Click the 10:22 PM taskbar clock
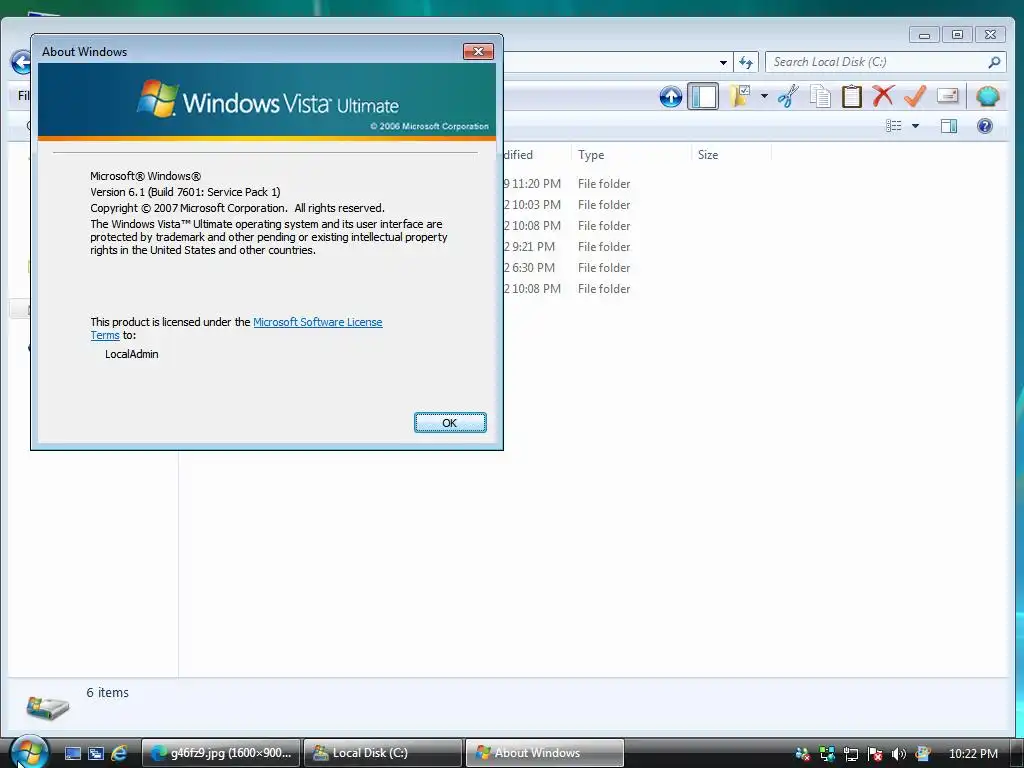 (973, 754)
